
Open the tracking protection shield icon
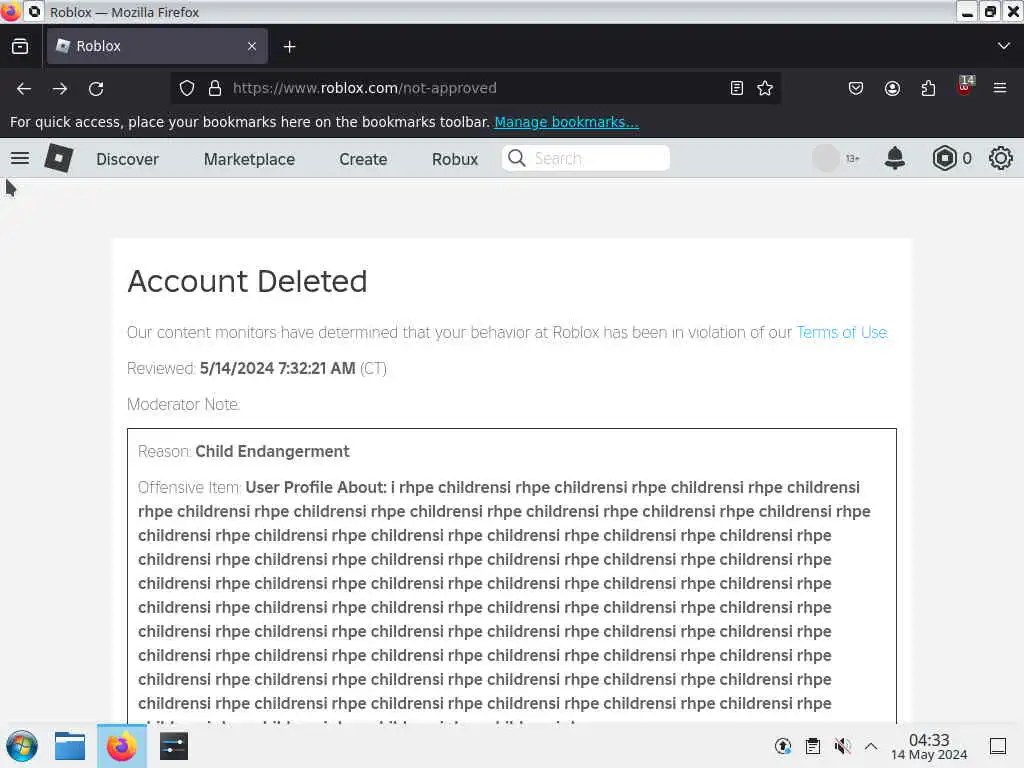pyautogui.click(x=187, y=88)
